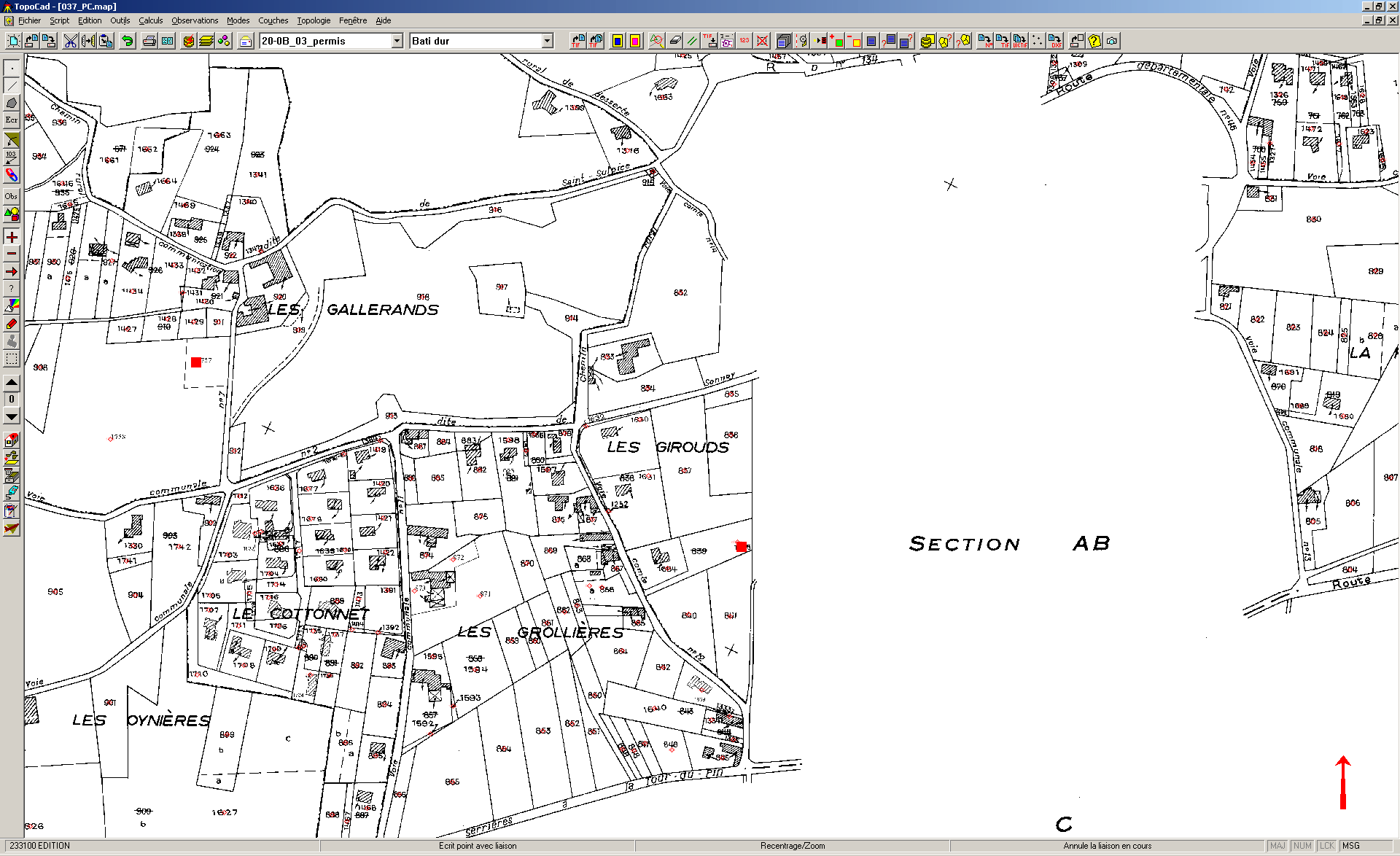Image resolution: width=1400 pixels, height=856 pixels.
Task: Click the yellow database cylinders icon
Action: pyautogui.click(x=927, y=41)
